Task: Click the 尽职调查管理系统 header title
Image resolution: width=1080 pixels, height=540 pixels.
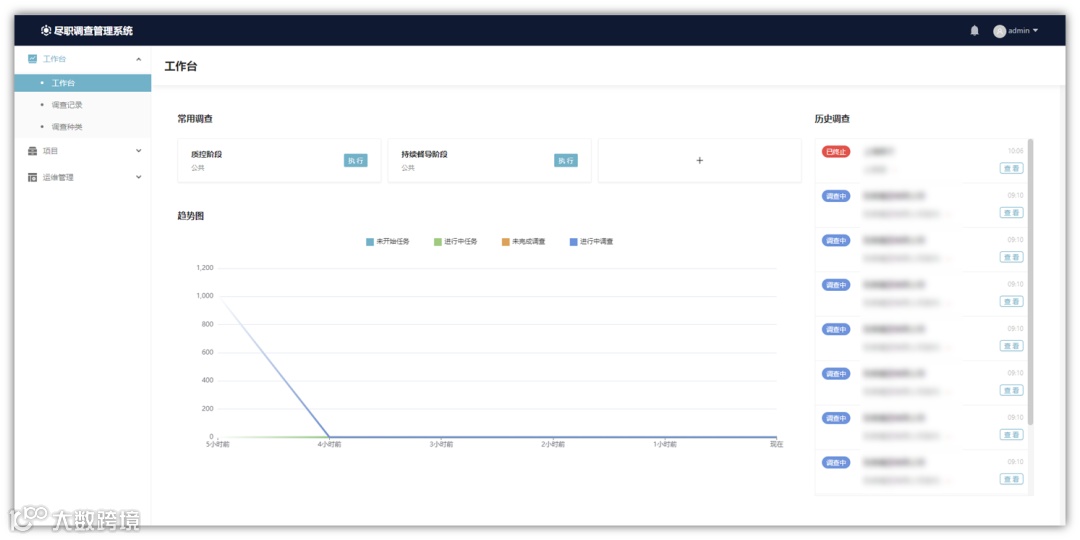Action: [94, 30]
